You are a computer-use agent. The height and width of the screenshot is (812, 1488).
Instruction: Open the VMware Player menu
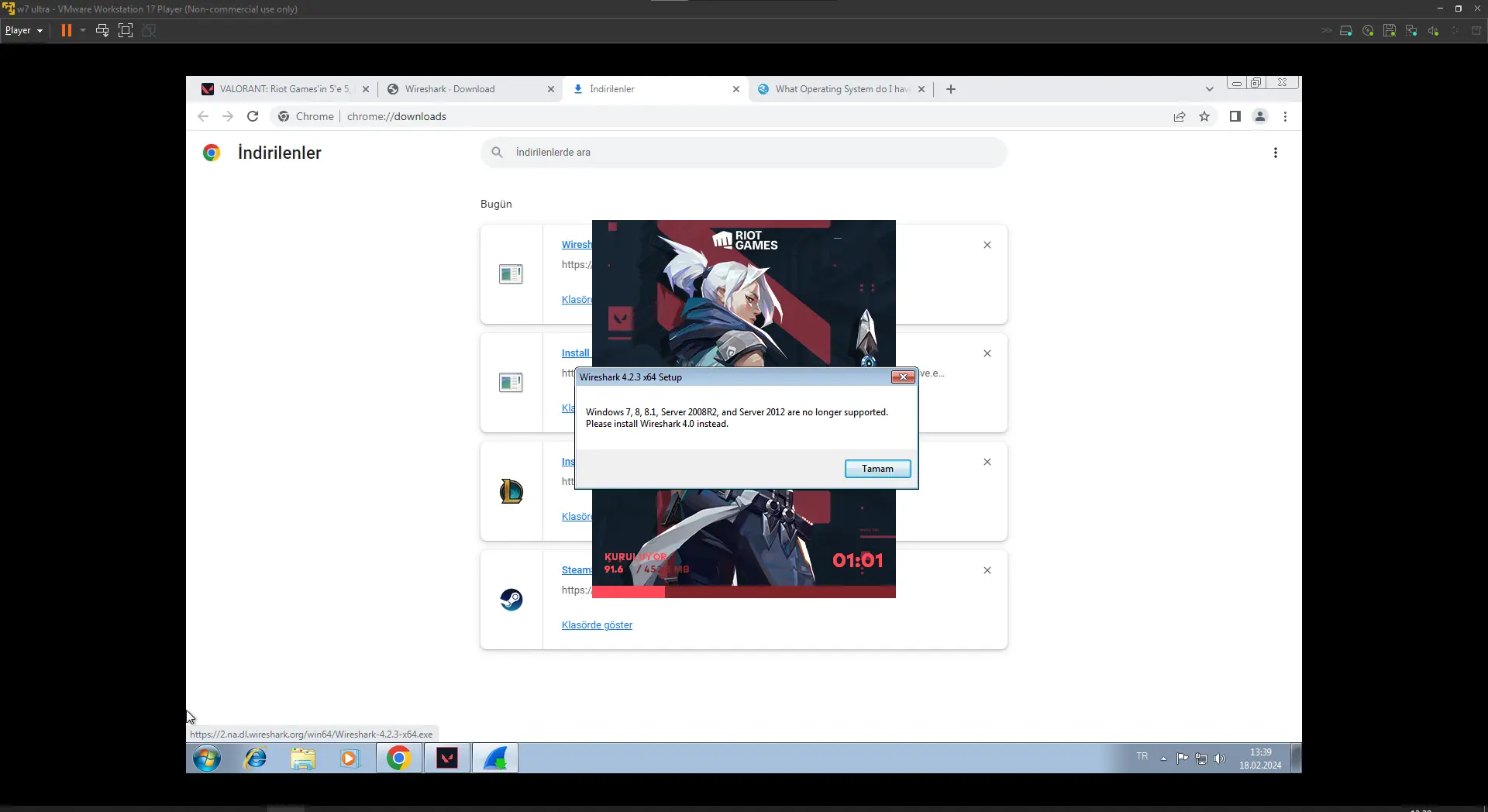23,30
